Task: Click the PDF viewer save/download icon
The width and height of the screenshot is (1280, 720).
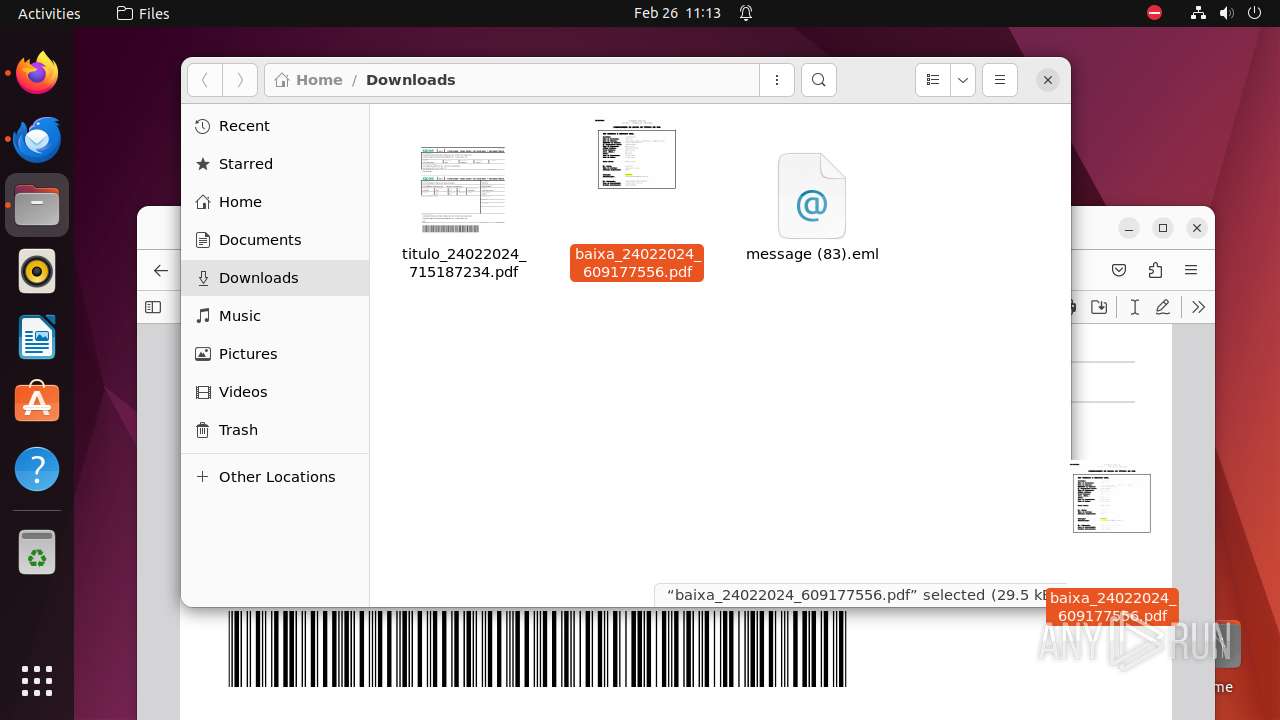Action: [x=1099, y=307]
